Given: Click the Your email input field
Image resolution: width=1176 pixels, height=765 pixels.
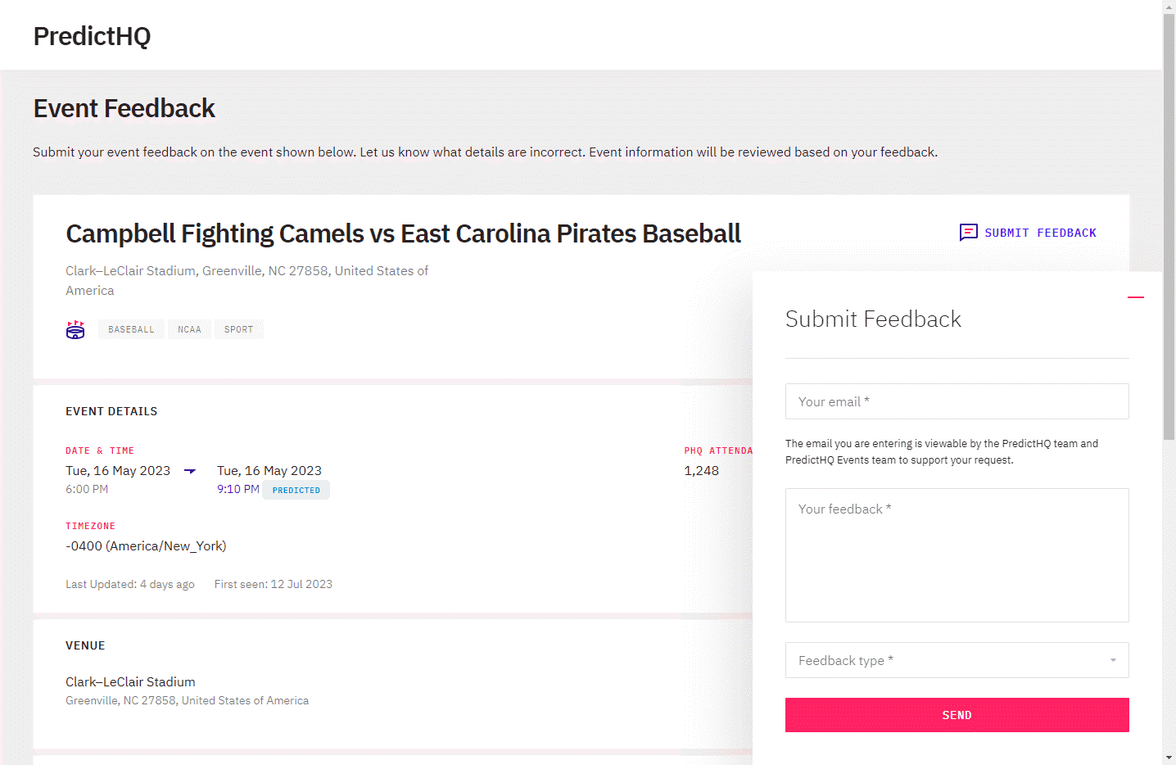Looking at the screenshot, I should point(957,401).
